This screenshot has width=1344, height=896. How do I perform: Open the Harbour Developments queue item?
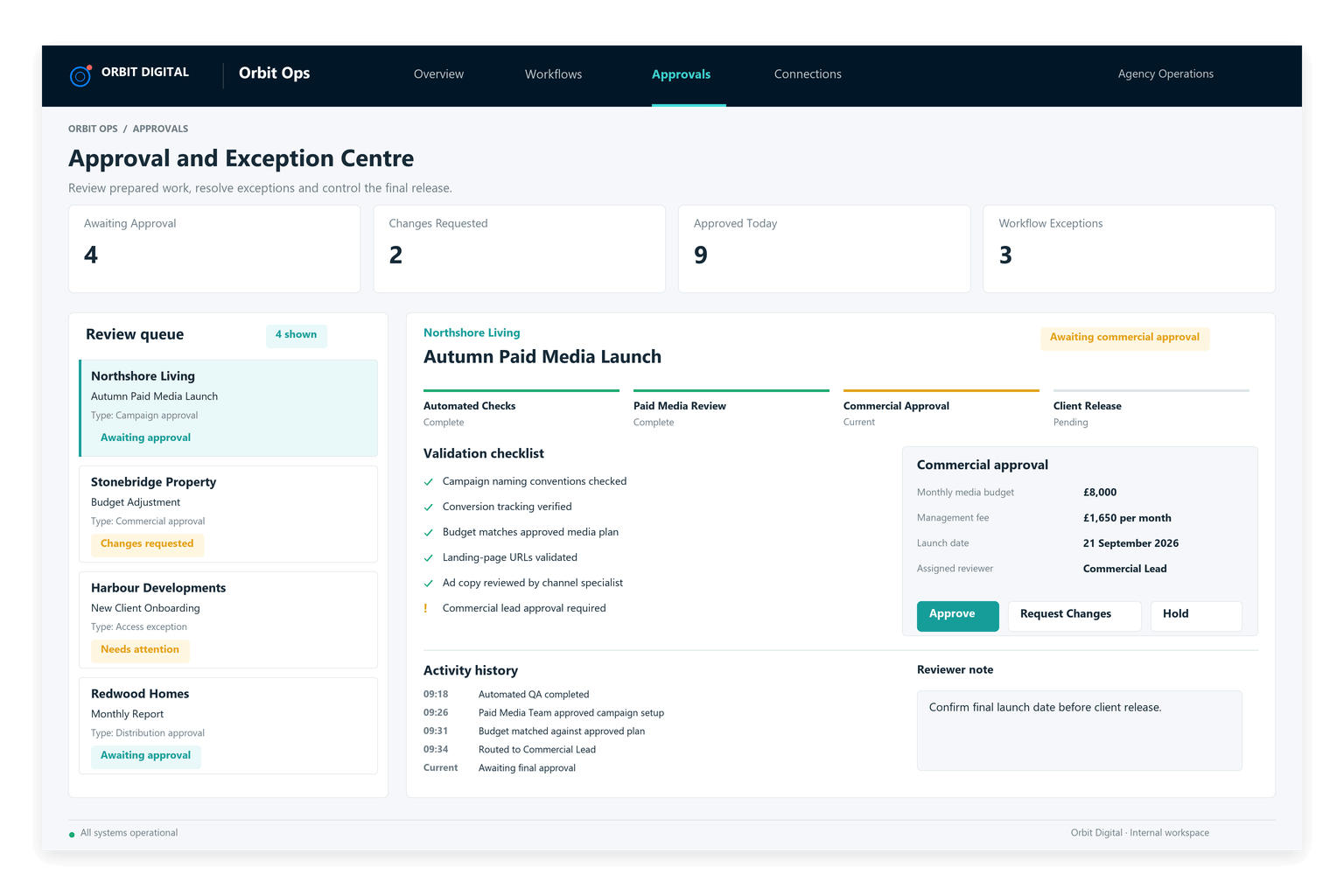228,619
